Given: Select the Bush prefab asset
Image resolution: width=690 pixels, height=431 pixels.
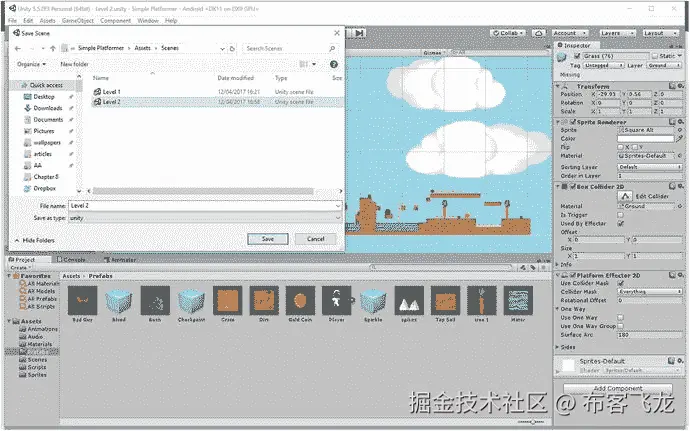Looking at the screenshot, I should coord(155,300).
